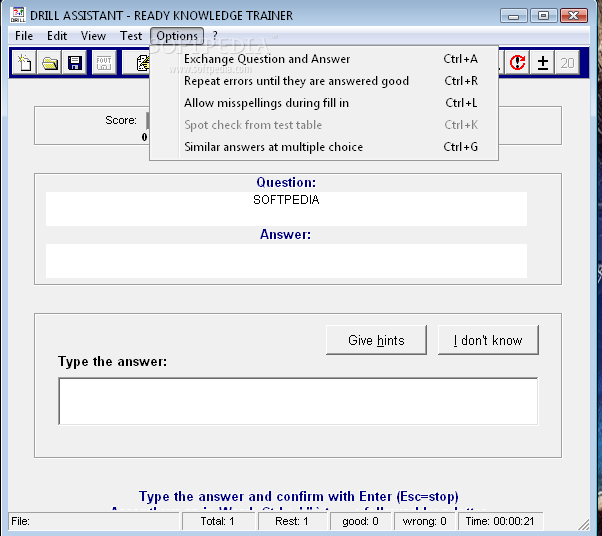602x536 pixels.
Task: Click the Time: 00:00:21 status entry
Action: pyautogui.click(x=500, y=521)
